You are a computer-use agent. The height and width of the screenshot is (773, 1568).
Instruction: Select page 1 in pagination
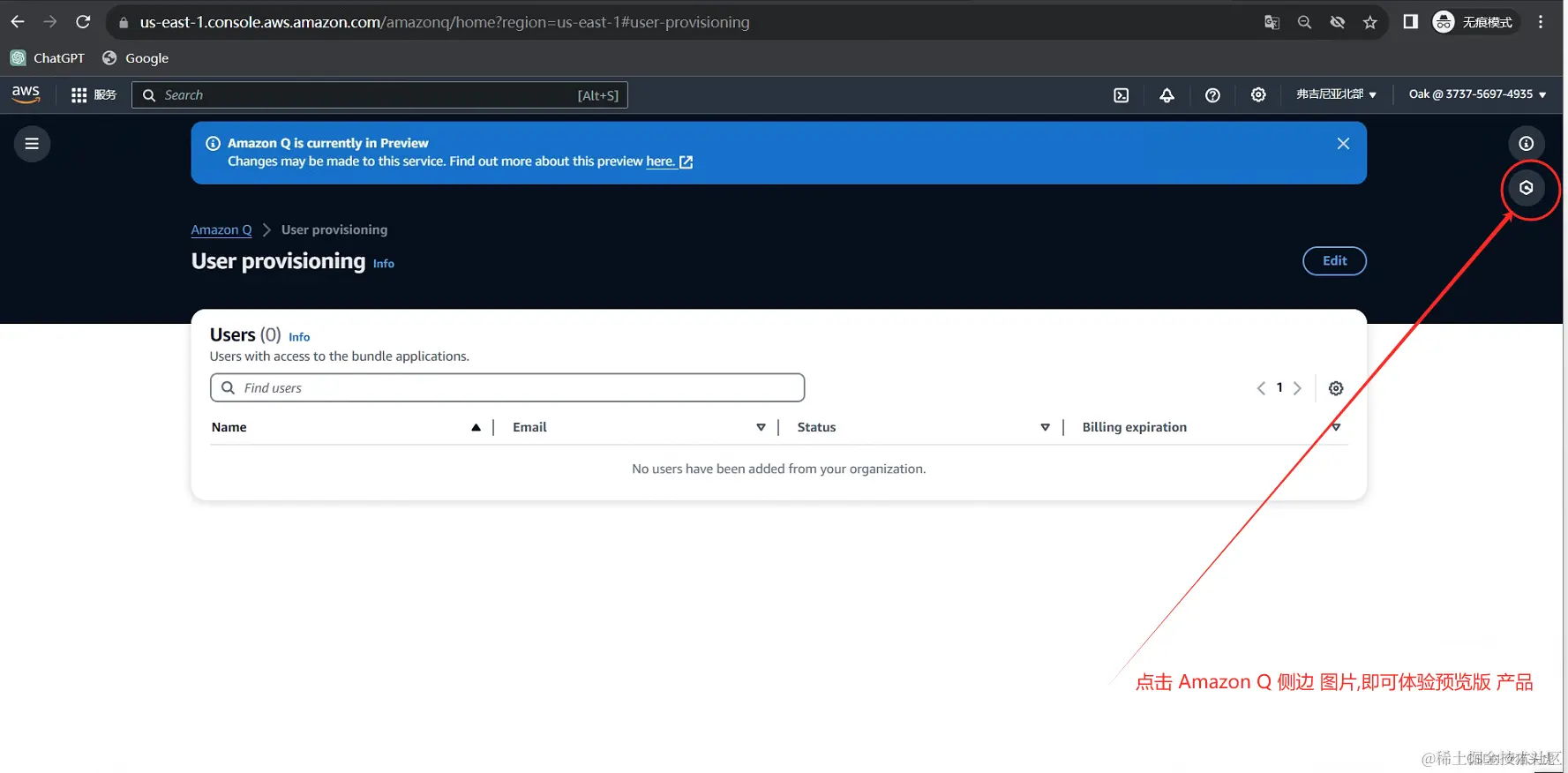pos(1279,387)
